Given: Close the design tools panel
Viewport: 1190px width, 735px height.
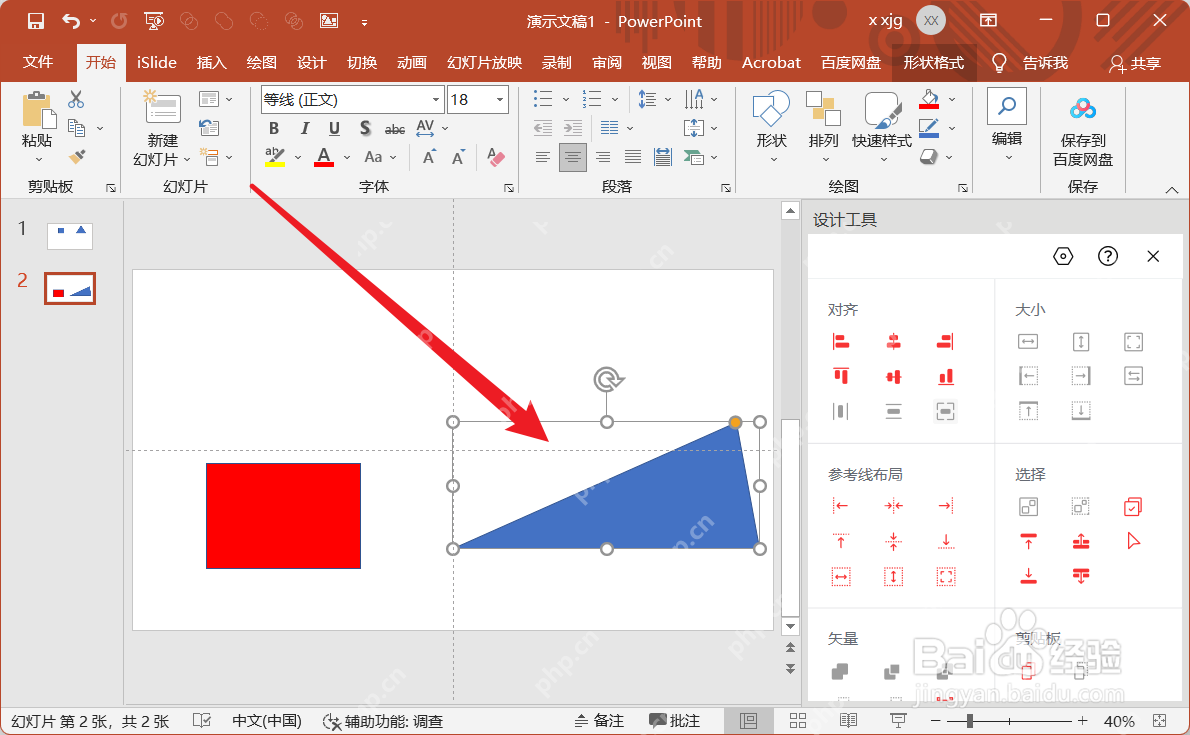Looking at the screenshot, I should tap(1153, 257).
